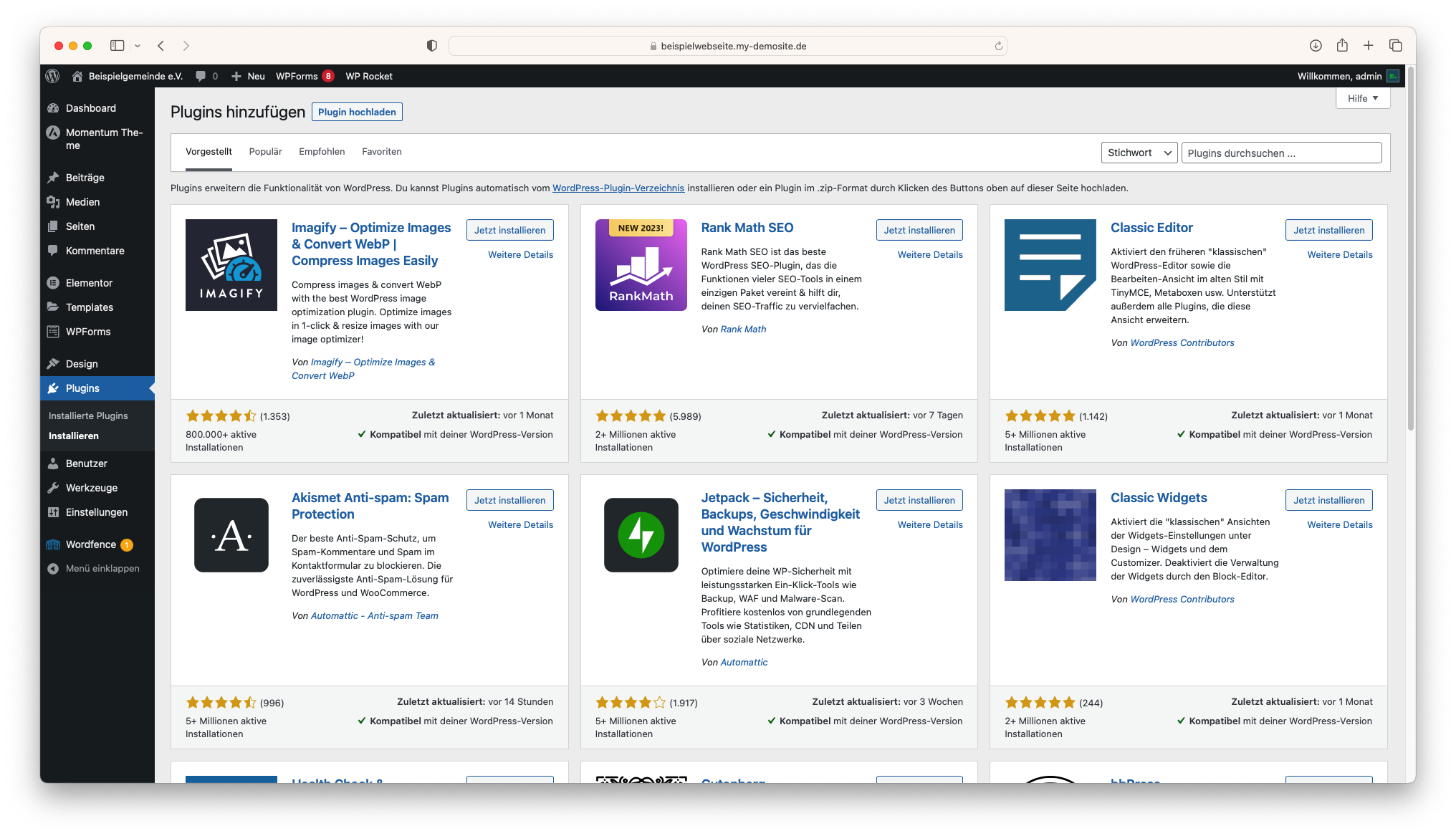Click the WPForms sidebar icon
1456x836 pixels.
(53, 332)
